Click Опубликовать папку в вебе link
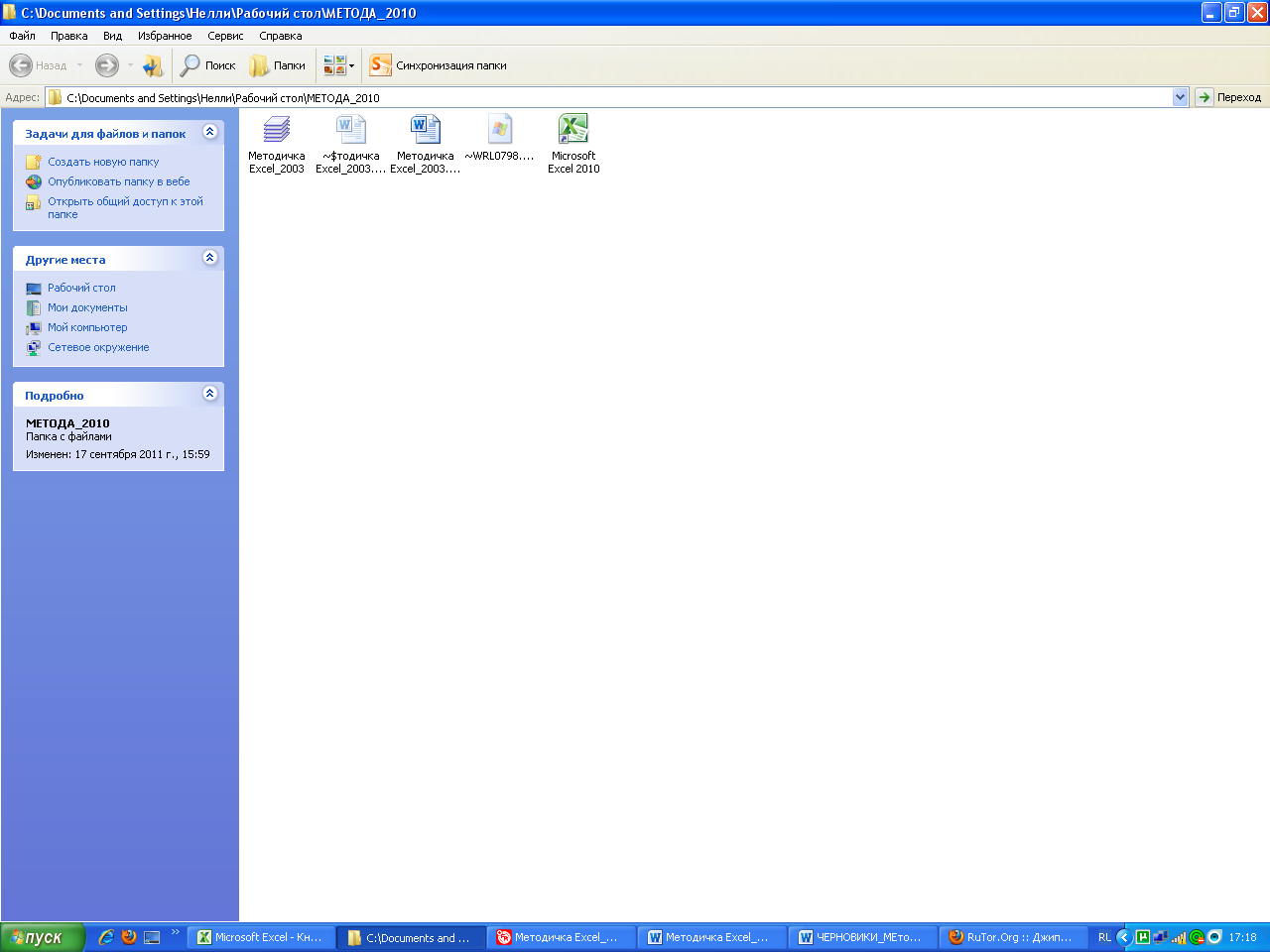This screenshot has width=1270, height=952. pos(119,181)
